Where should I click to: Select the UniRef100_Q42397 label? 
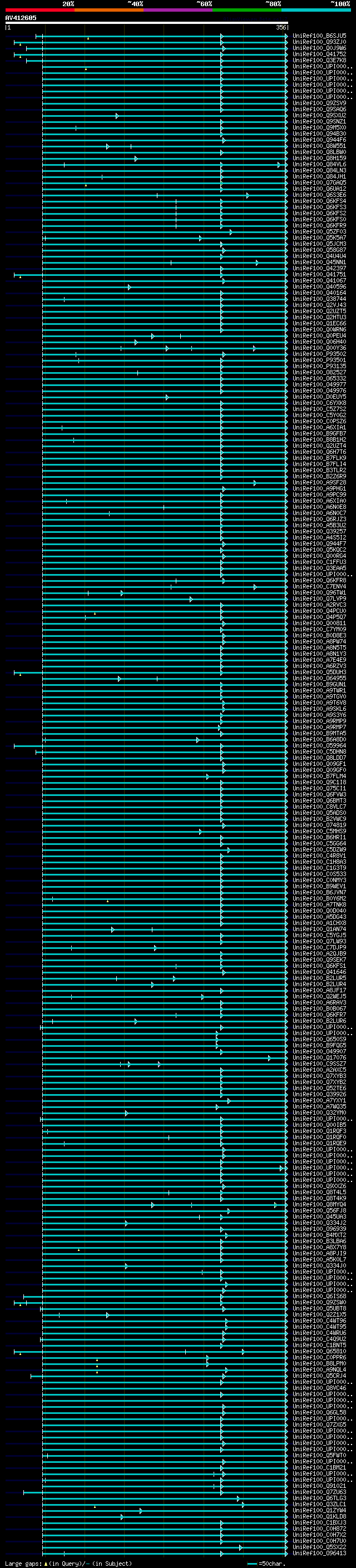319,269
